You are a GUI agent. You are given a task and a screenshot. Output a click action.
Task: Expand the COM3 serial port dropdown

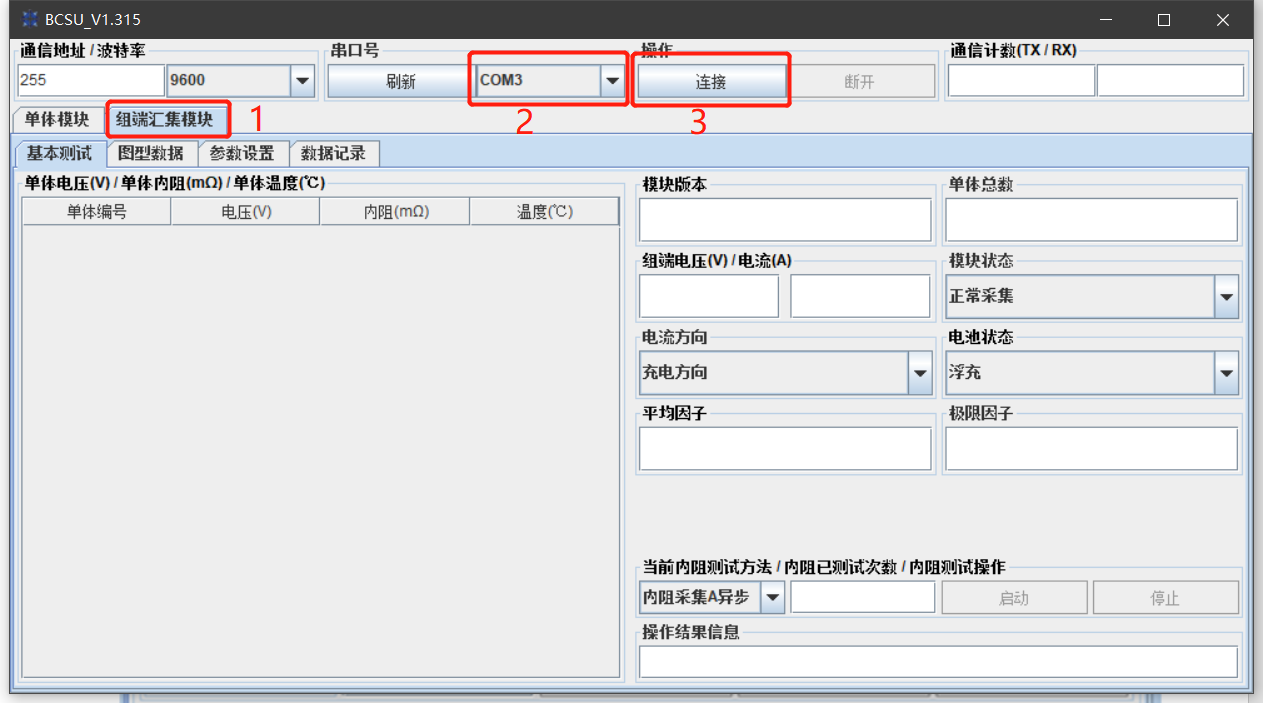tap(612, 81)
